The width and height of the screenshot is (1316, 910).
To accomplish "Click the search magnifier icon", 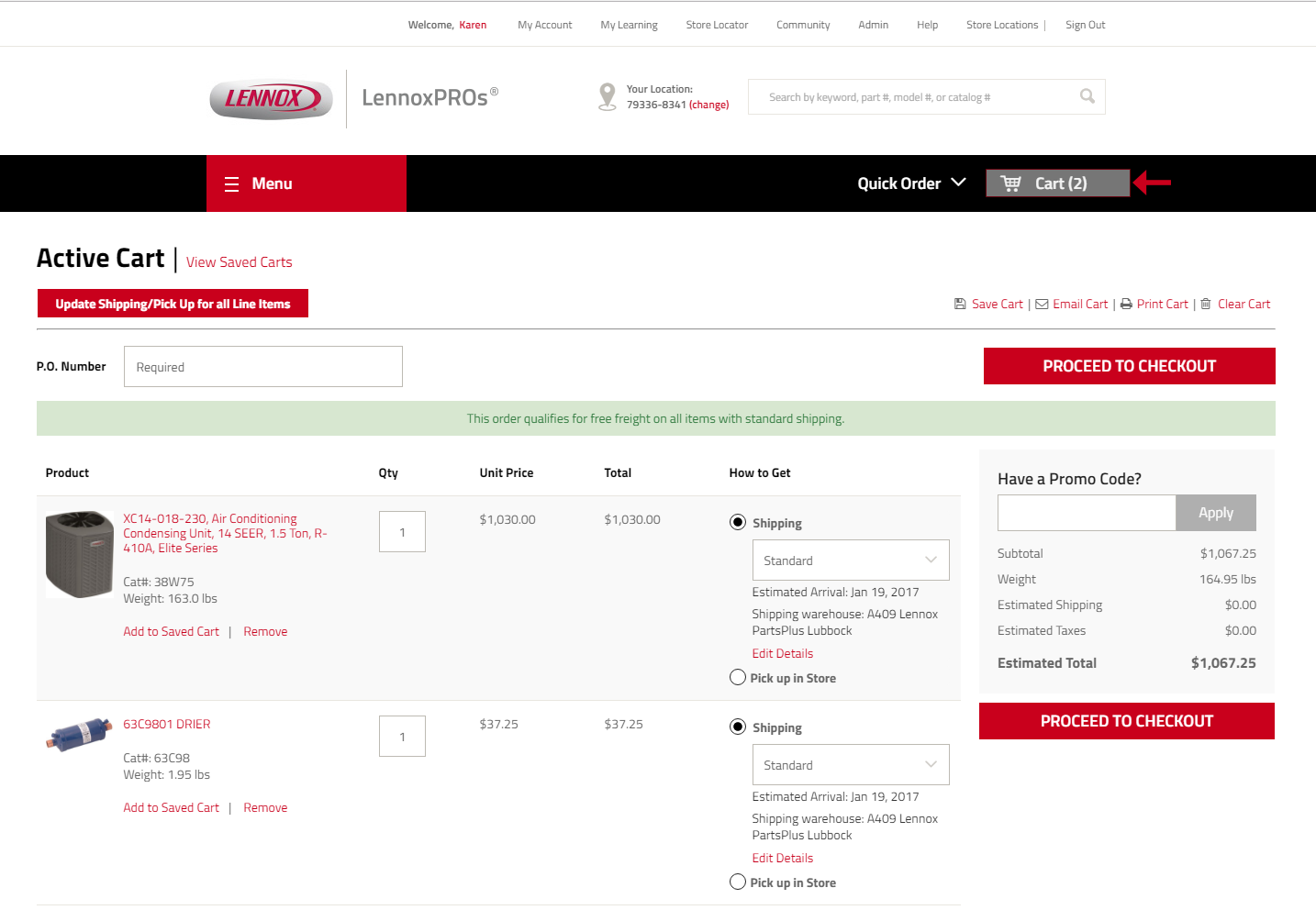I will pos(1087,96).
